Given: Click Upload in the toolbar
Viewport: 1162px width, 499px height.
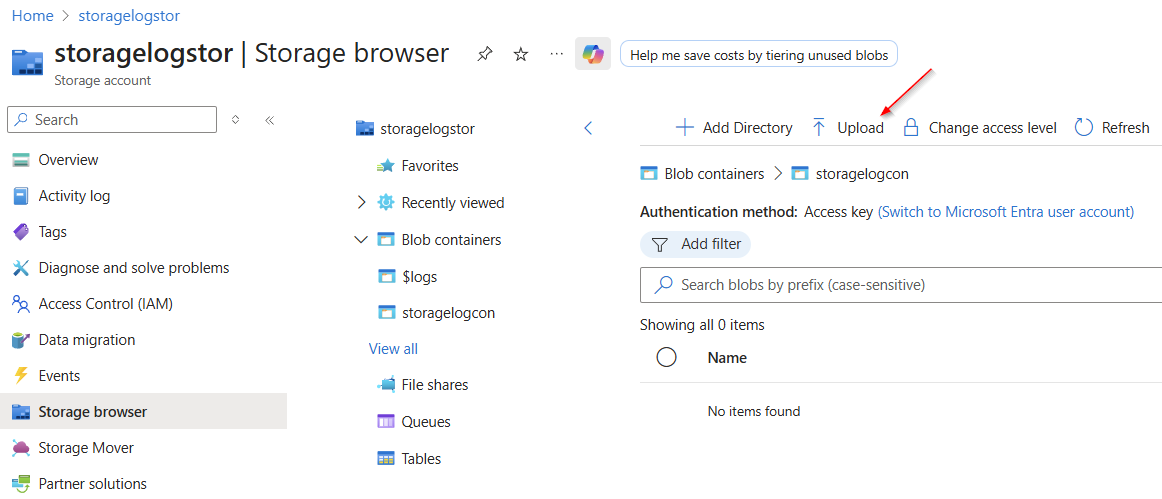Looking at the screenshot, I should [847, 128].
